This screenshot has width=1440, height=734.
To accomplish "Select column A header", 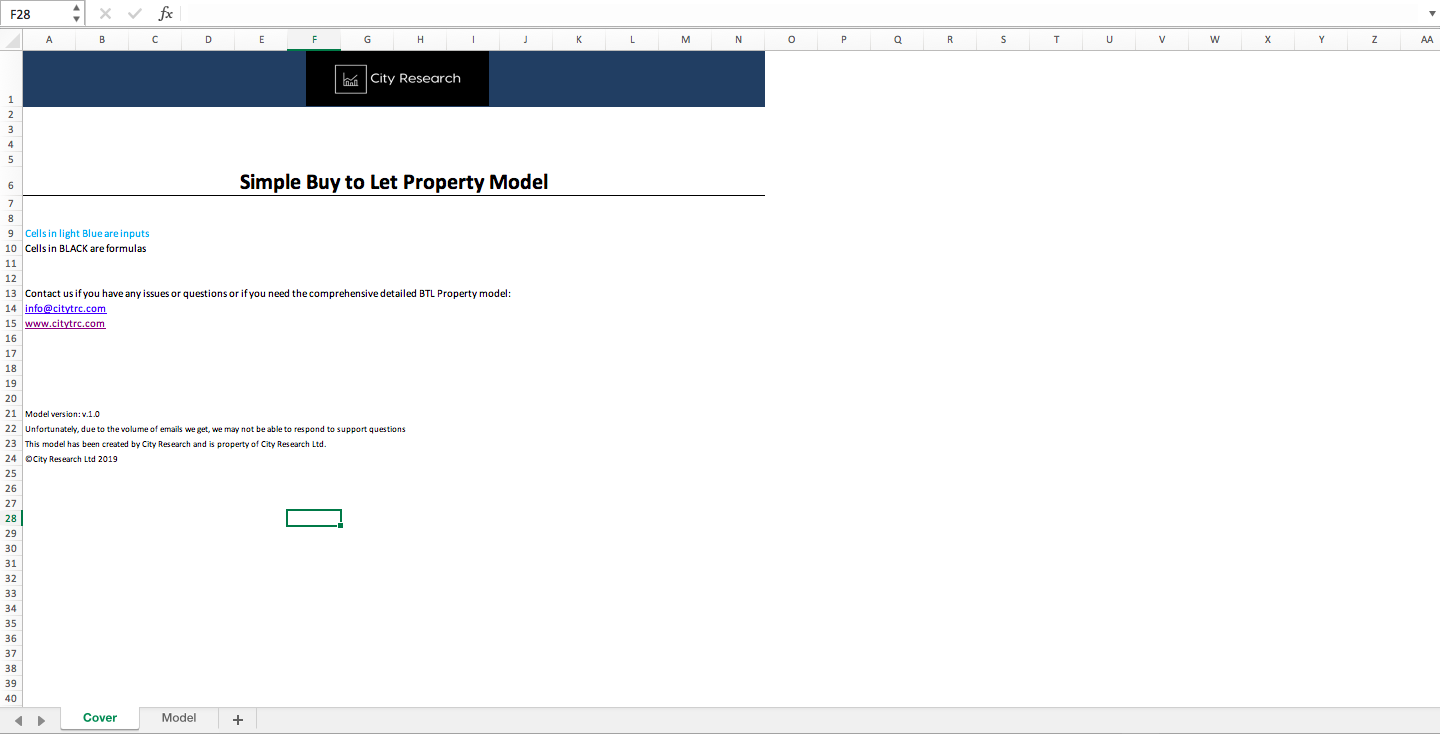I will point(49,40).
